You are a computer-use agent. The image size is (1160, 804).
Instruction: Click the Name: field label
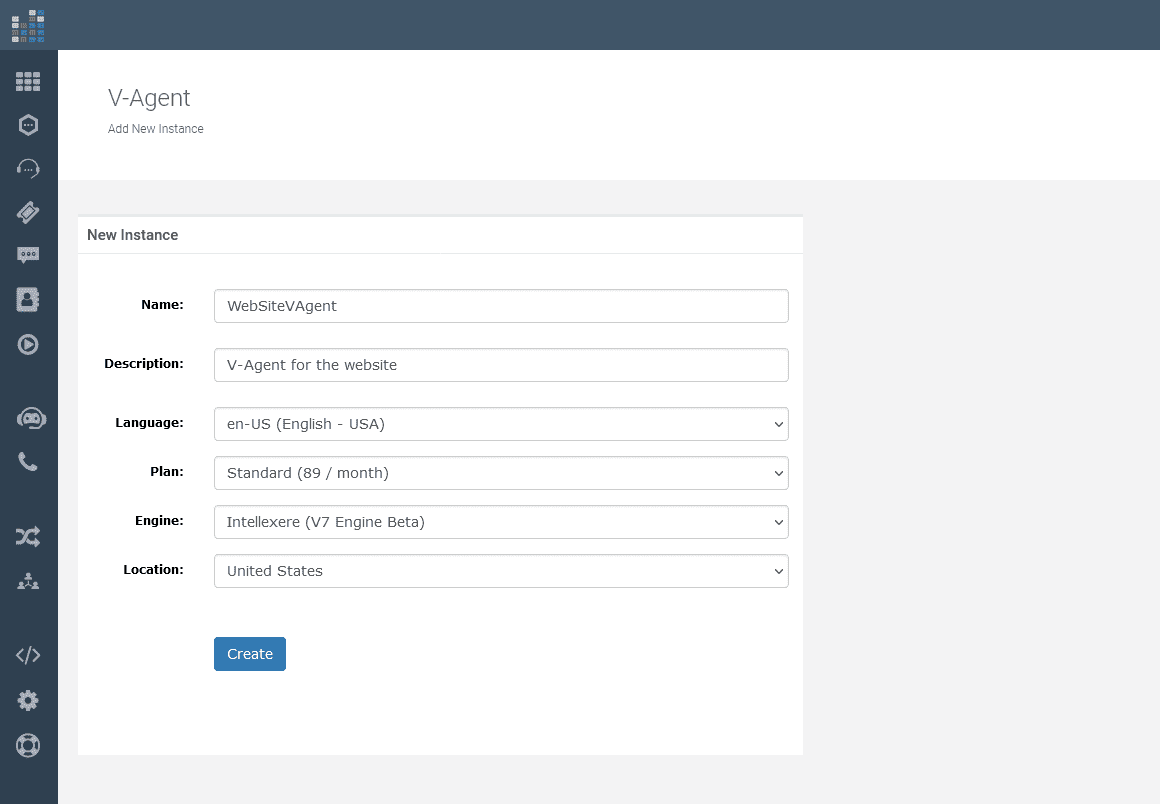click(x=162, y=305)
